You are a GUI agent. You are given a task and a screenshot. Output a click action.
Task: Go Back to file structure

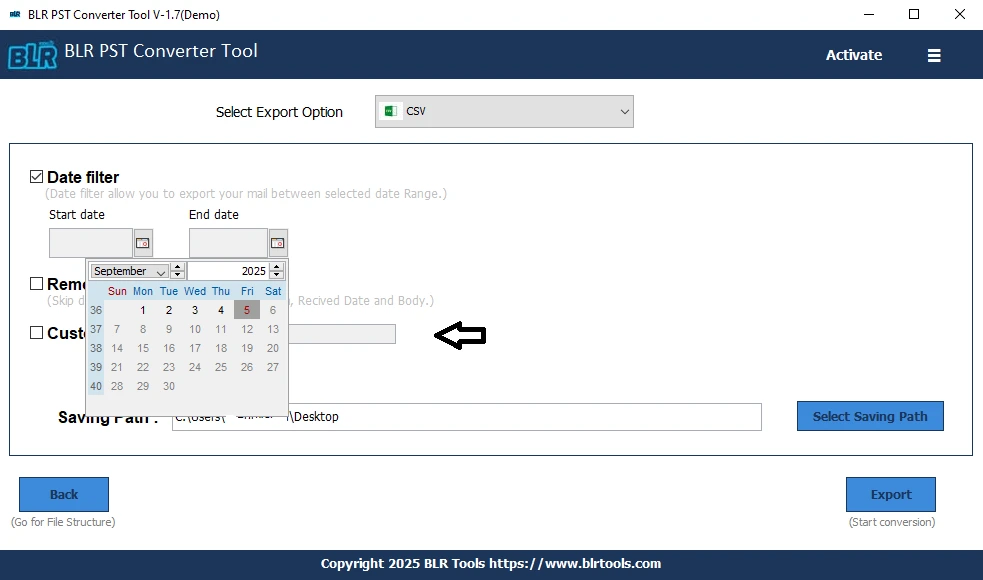pyautogui.click(x=64, y=495)
